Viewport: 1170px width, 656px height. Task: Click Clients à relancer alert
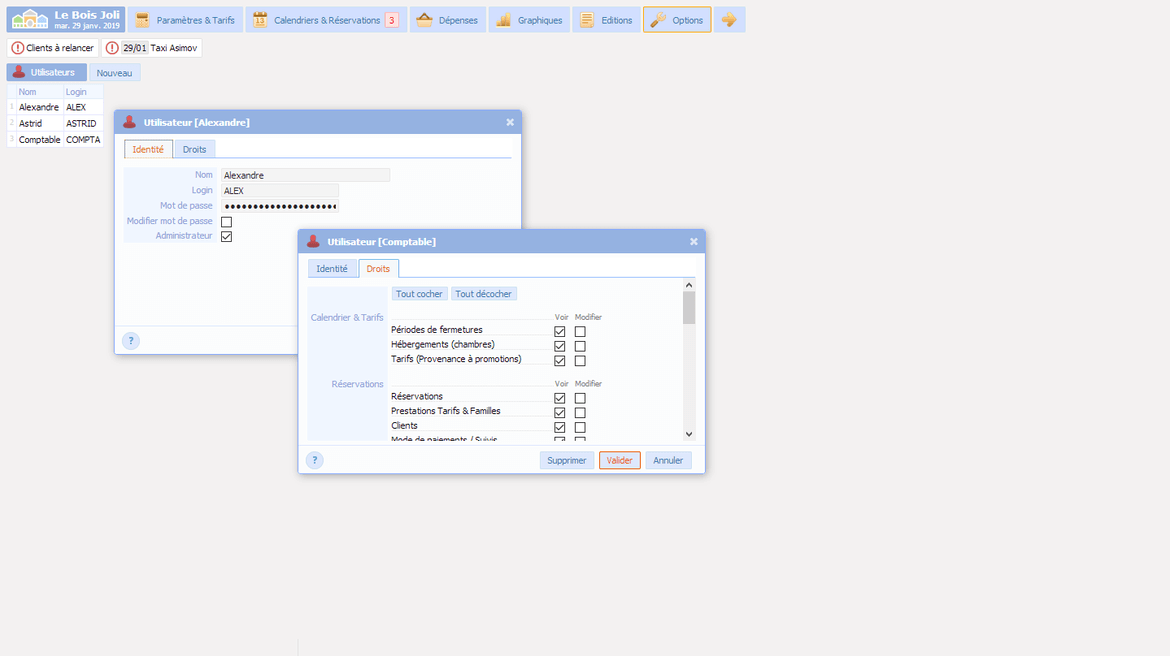click(x=53, y=48)
